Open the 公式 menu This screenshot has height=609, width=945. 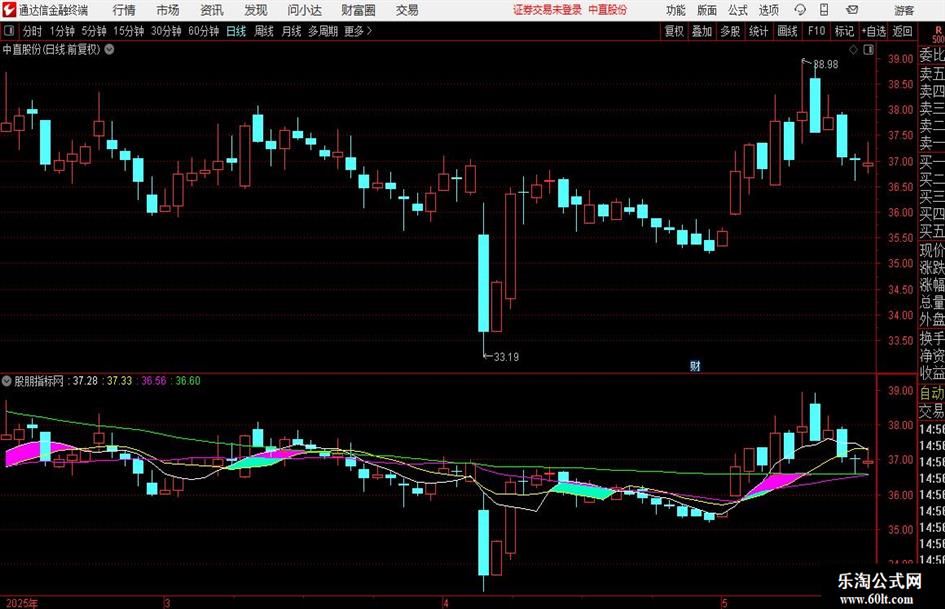(x=737, y=10)
